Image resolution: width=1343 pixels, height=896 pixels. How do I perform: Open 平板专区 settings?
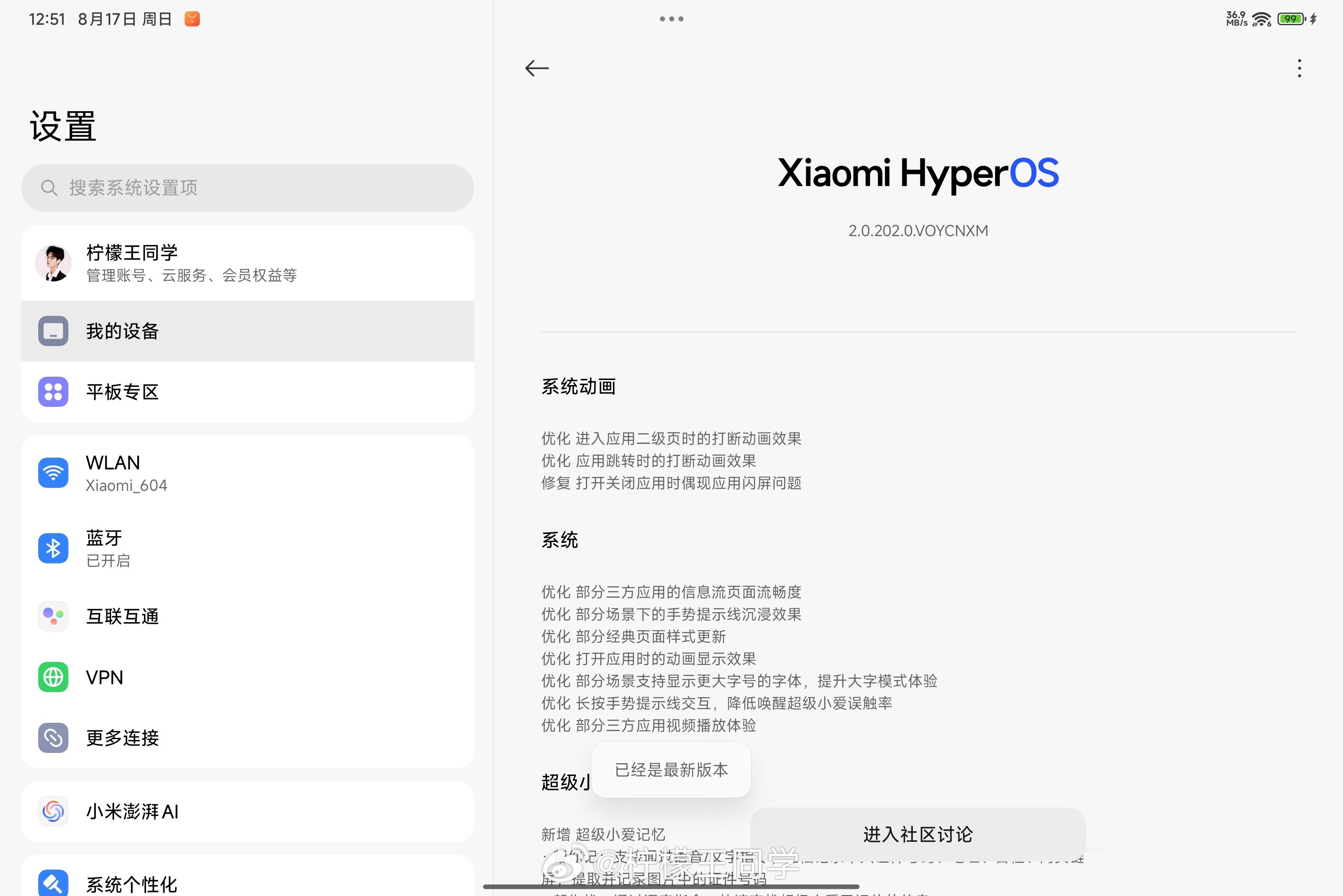pos(248,392)
